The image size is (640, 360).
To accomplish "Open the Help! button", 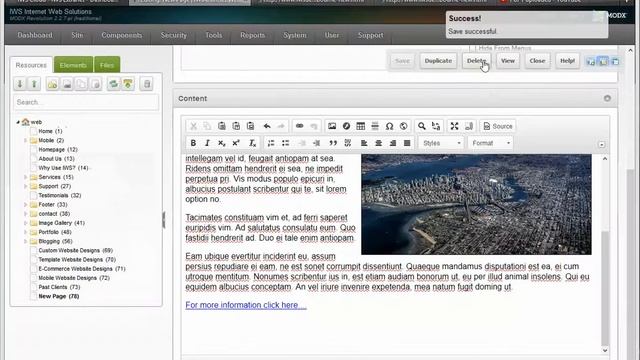I will pos(567,61).
